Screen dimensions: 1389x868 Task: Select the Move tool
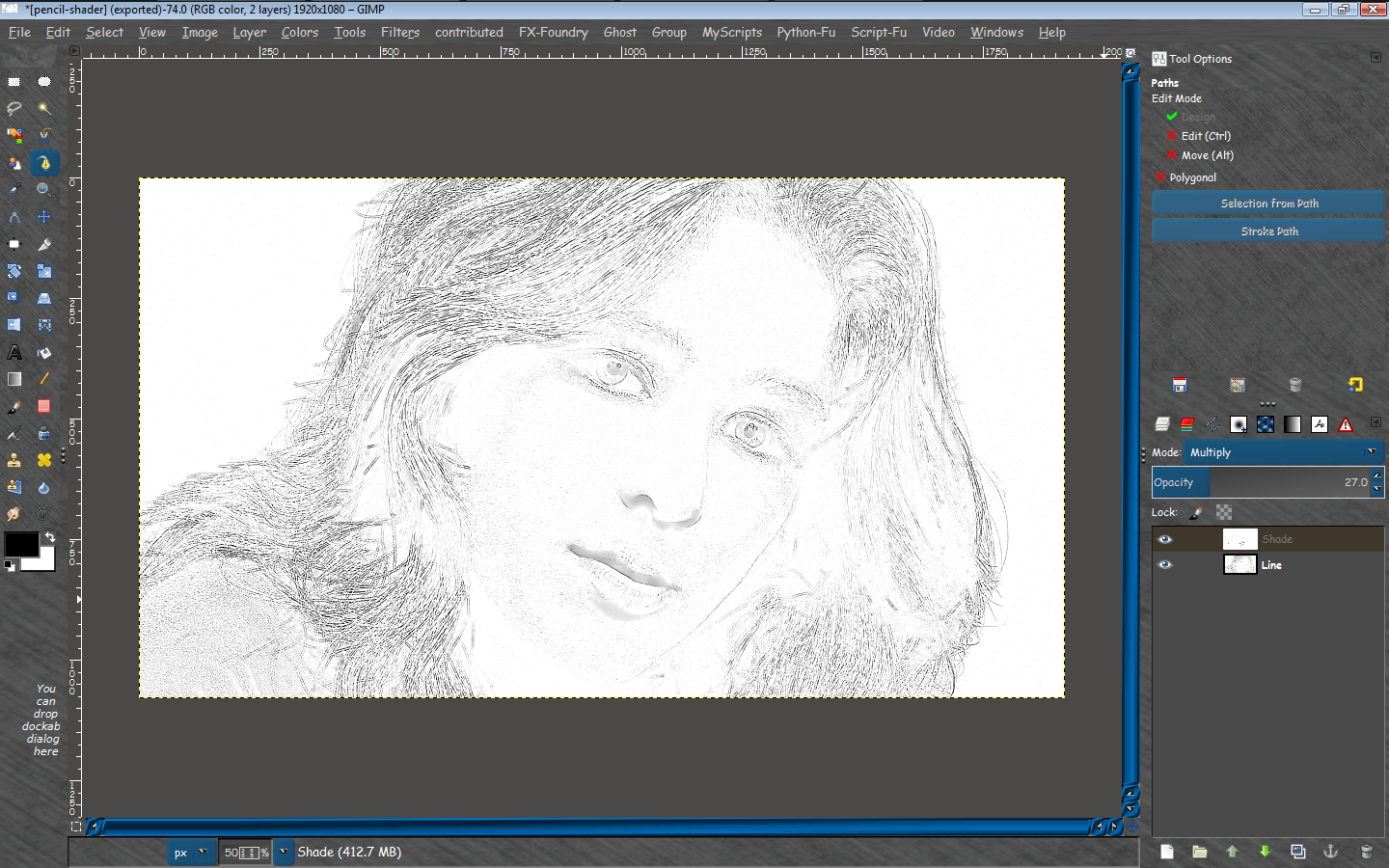(44, 217)
